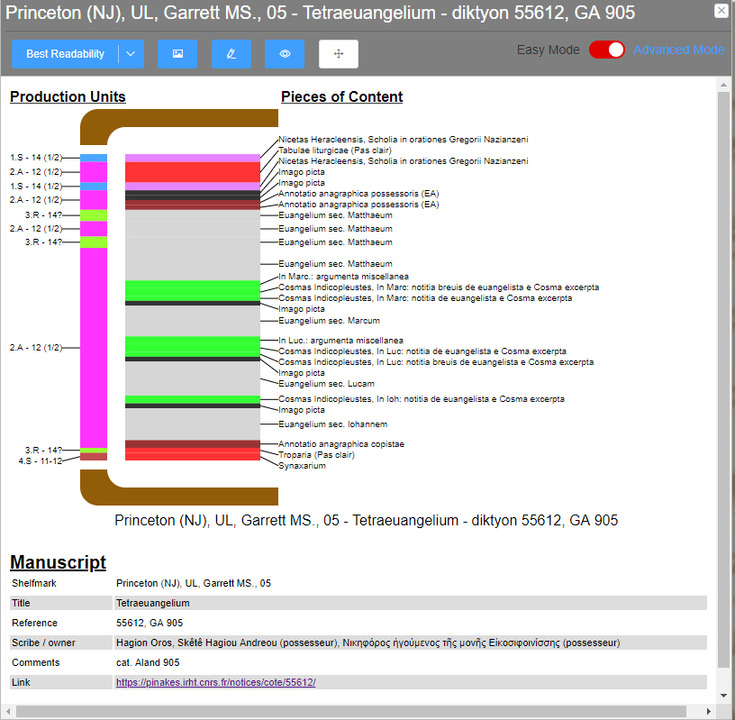Select the reddish 4.S - 11-12 unit block
The height and width of the screenshot is (720, 735).
tap(93, 457)
